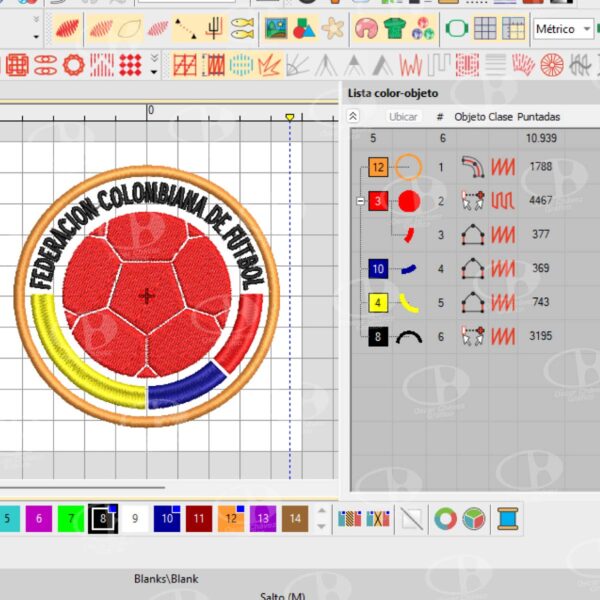Toggle the grid display icon
The width and height of the screenshot is (600, 600).
(485, 28)
